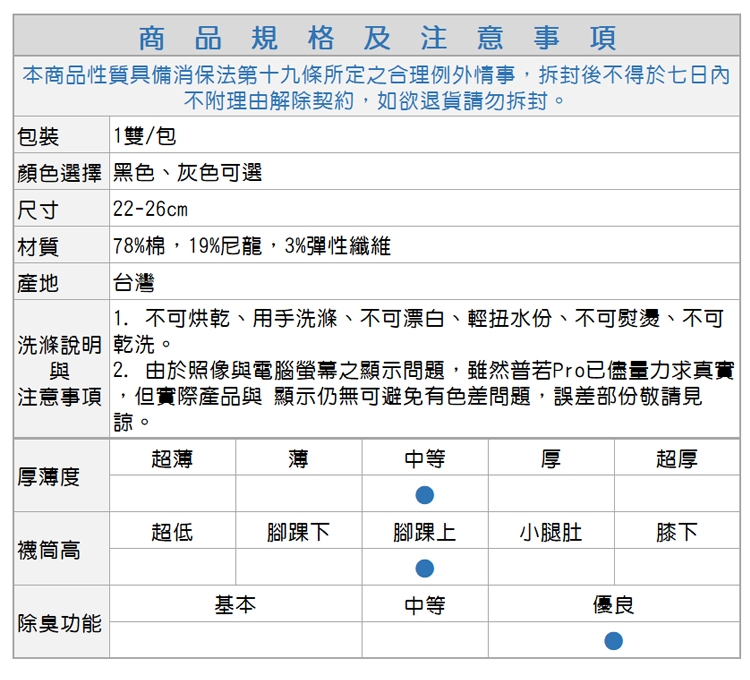Click the empty cell under 厚
The height and width of the screenshot is (680, 750).
coord(550,495)
